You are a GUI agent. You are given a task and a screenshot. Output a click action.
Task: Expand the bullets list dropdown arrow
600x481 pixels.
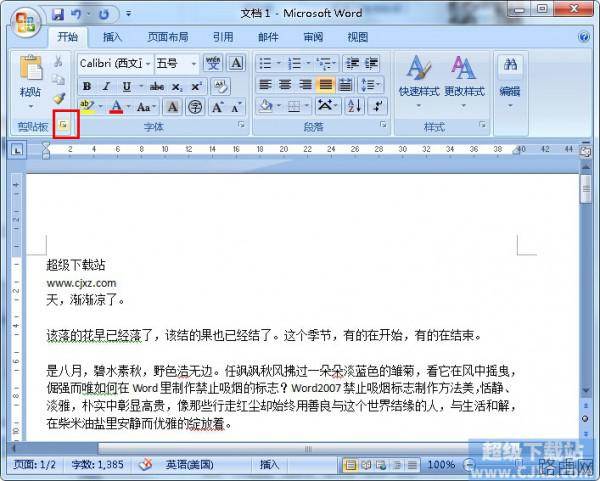(279, 64)
